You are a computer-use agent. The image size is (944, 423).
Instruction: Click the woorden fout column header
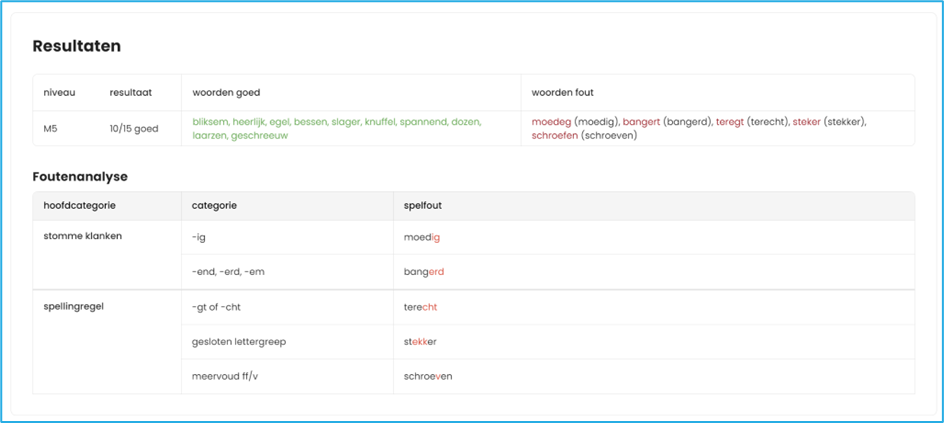coord(563,92)
